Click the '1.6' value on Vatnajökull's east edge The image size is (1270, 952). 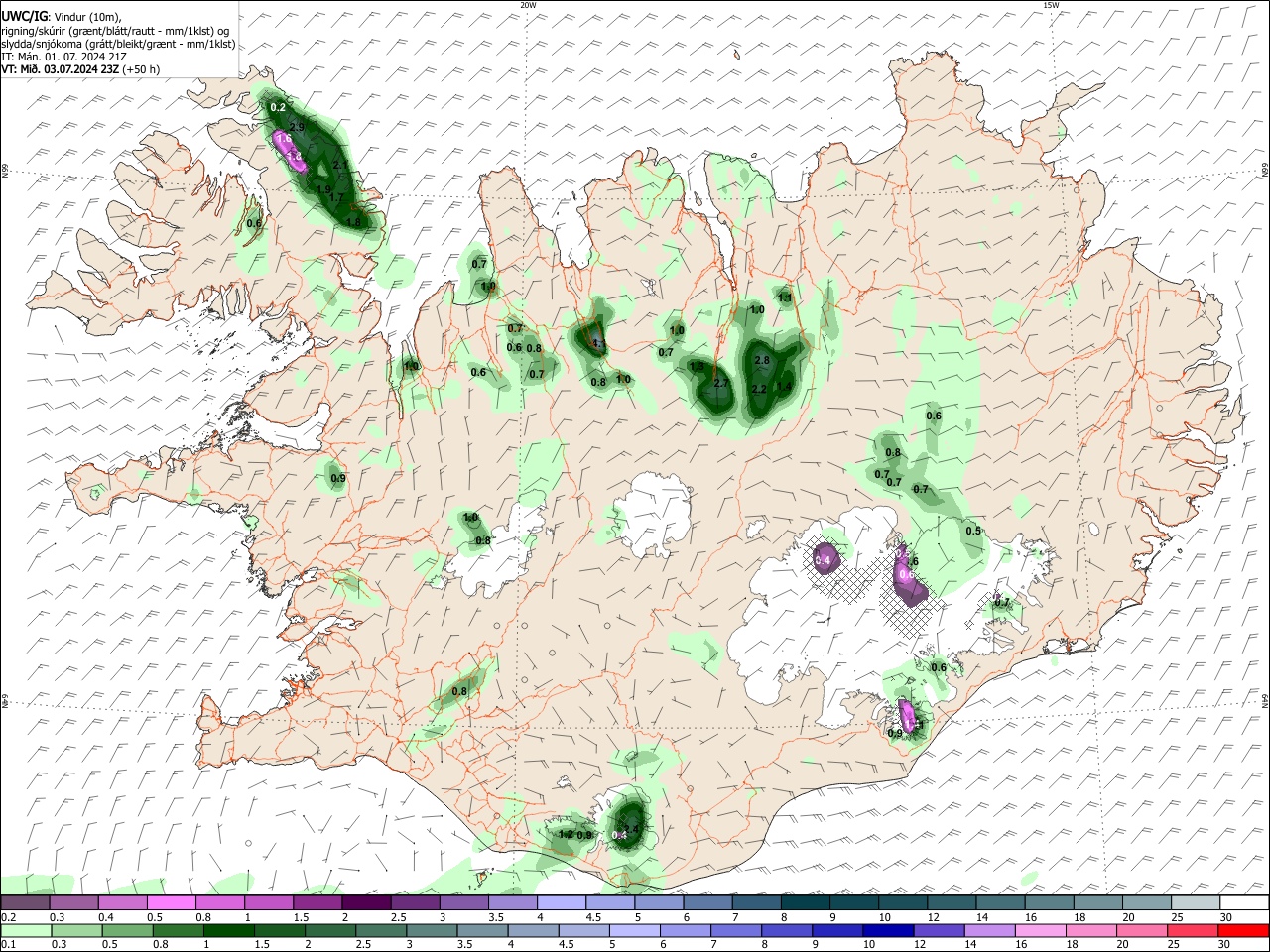tap(912, 561)
